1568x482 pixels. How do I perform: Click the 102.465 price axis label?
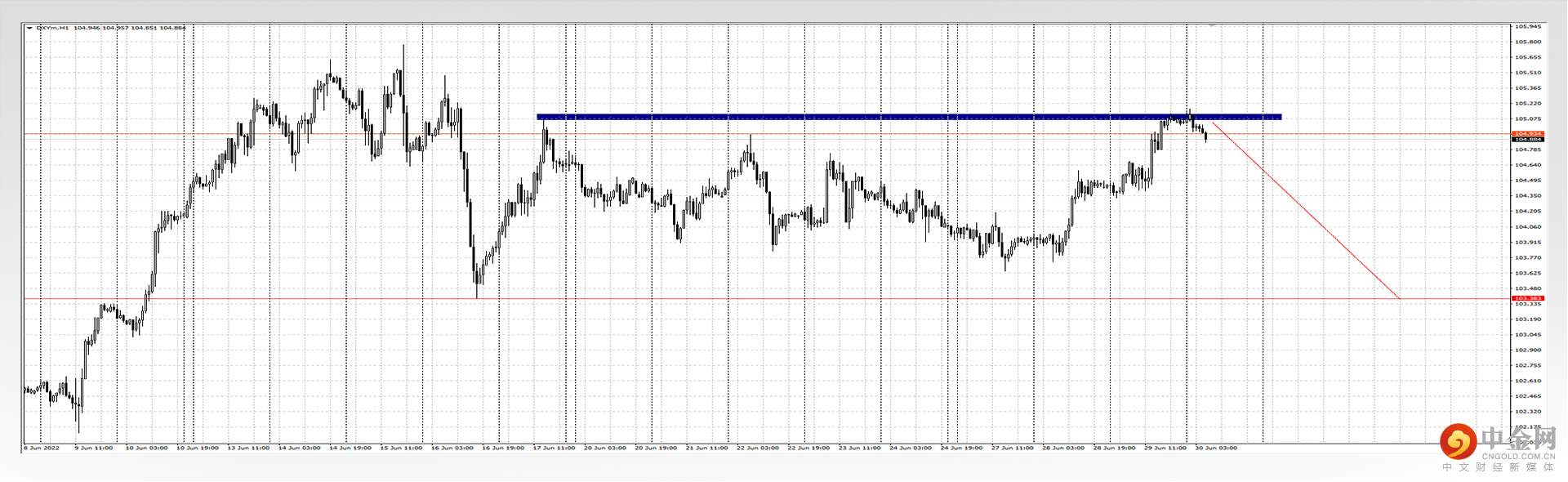[1528, 397]
